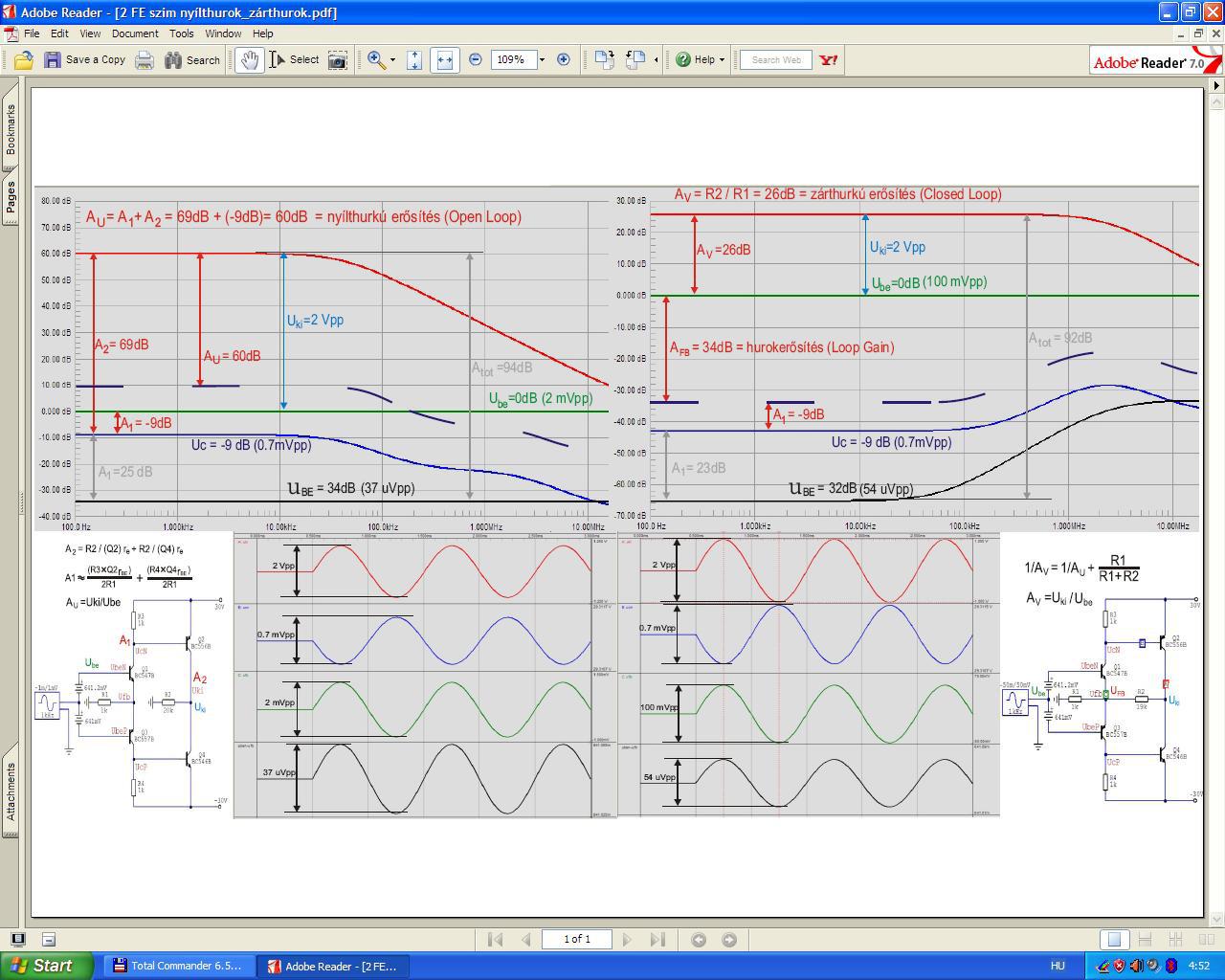1225x980 pixels.
Task: Open the Edit menu
Action: 59,33
